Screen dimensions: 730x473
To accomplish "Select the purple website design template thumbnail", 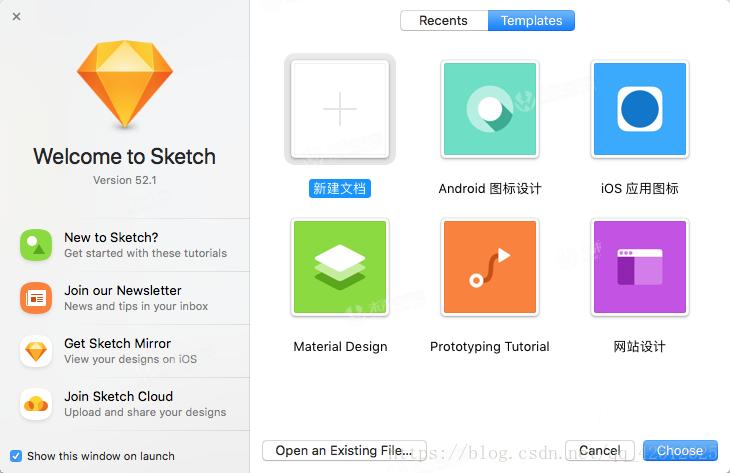I will 640,267.
